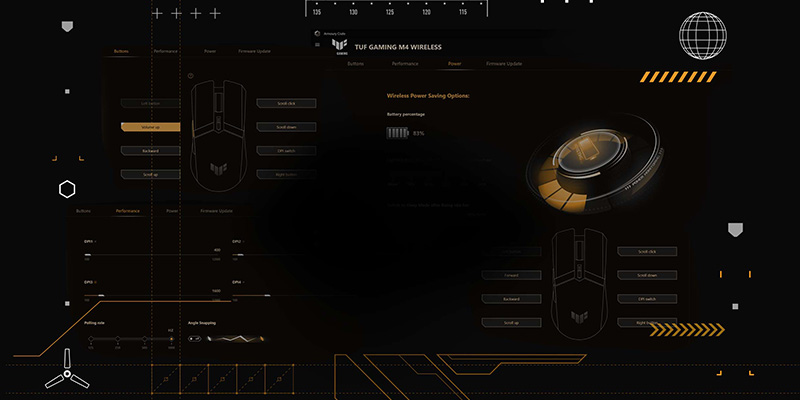Open the hamburger menu beside the TUF logo

(x=317, y=44)
